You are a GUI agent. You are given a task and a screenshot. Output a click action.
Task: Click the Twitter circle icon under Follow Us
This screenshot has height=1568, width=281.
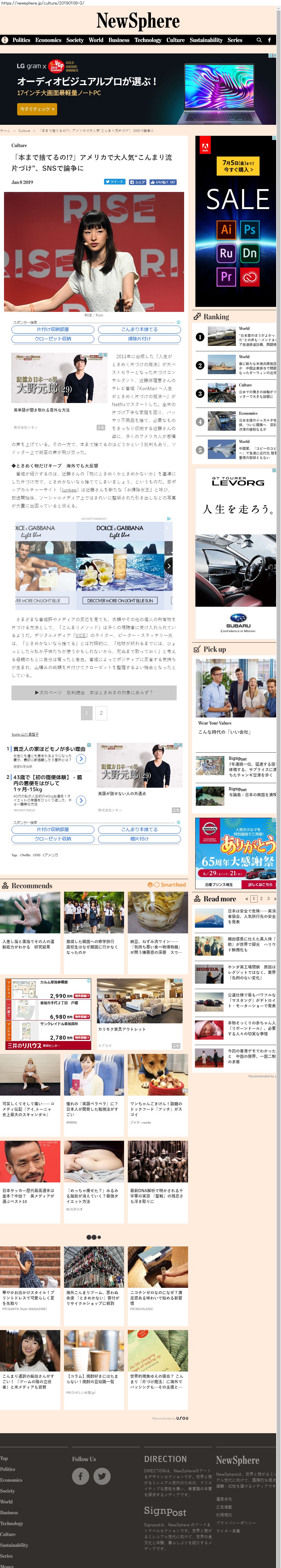pyautogui.click(x=102, y=1476)
